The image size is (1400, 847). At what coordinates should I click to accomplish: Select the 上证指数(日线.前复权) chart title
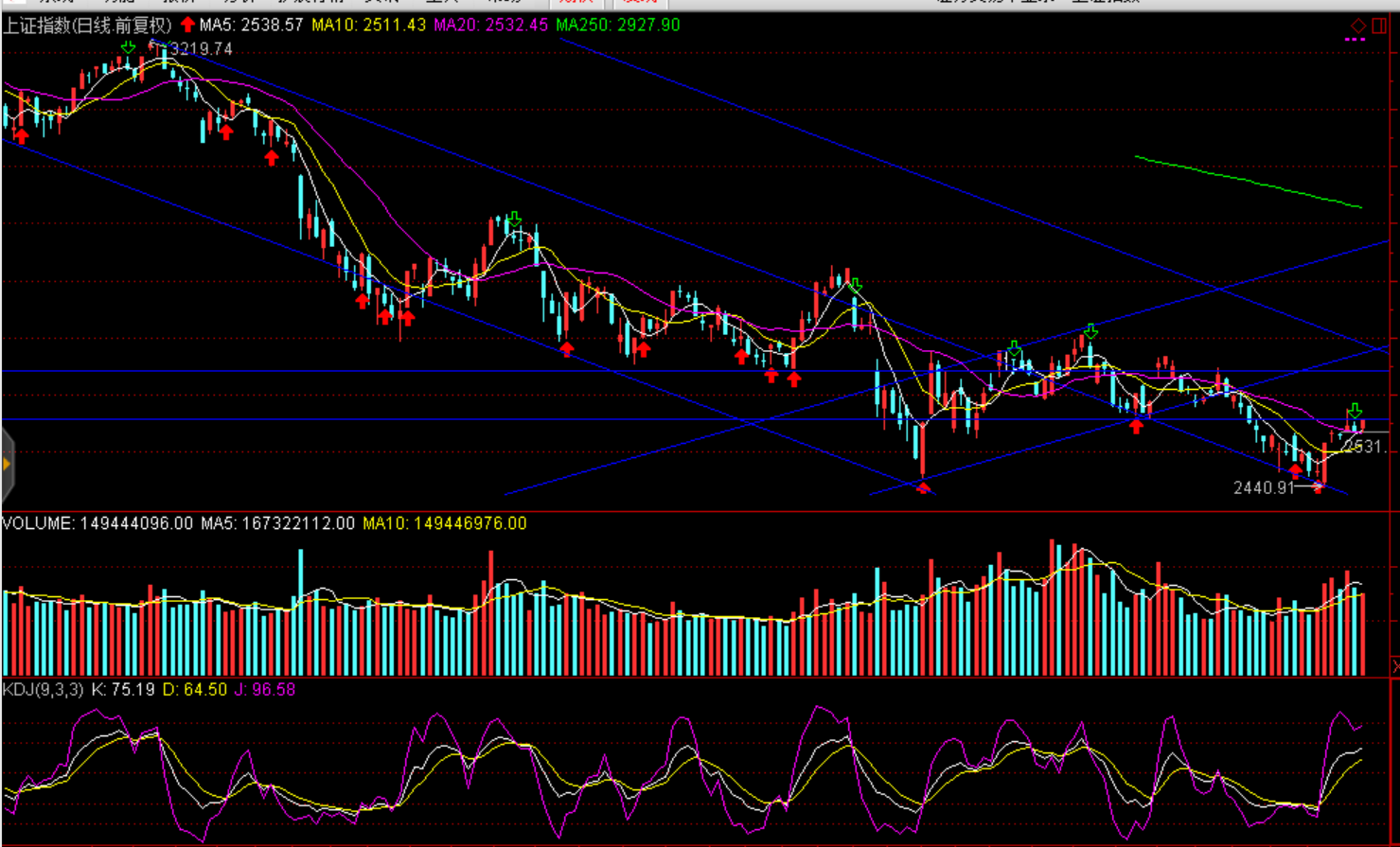[x=87, y=26]
